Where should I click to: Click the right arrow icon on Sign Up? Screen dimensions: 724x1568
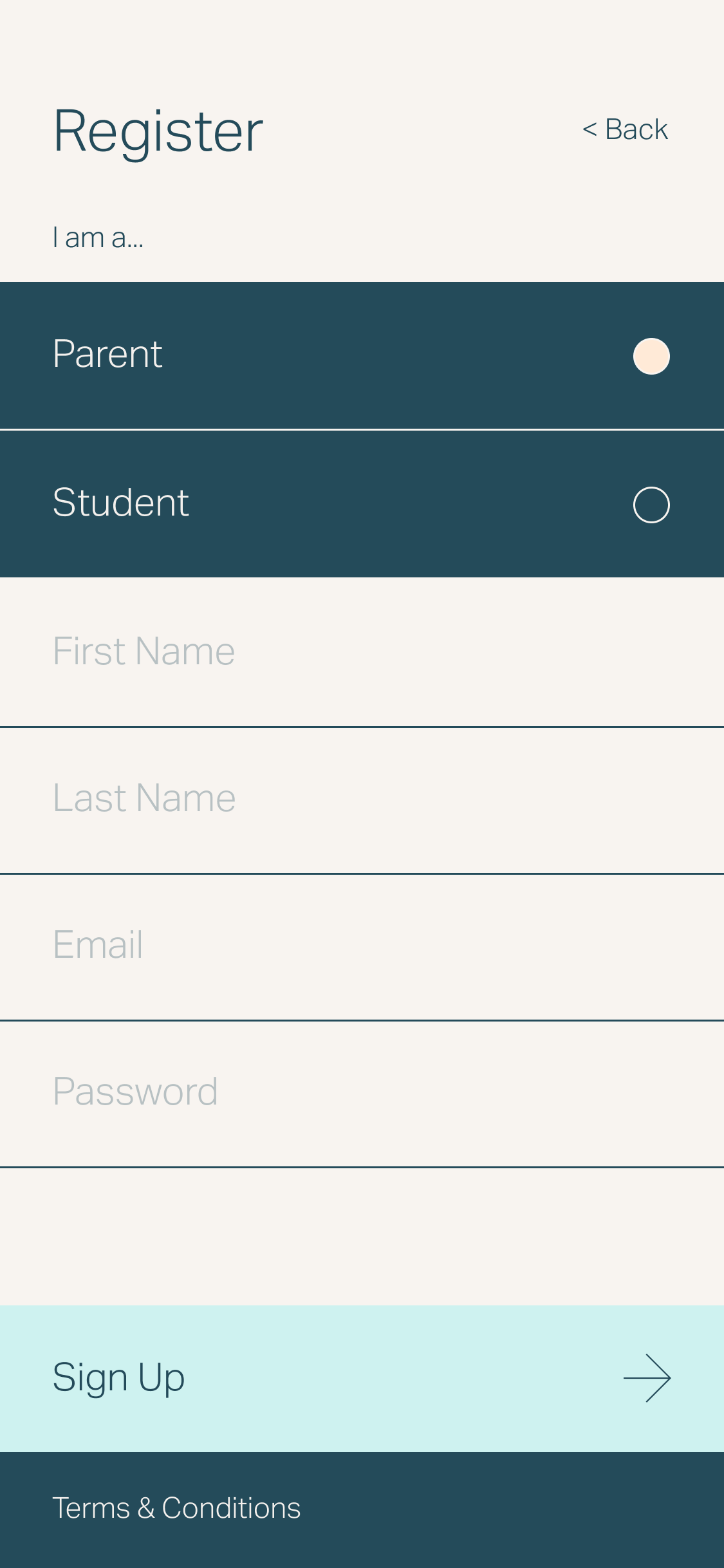coord(647,1378)
